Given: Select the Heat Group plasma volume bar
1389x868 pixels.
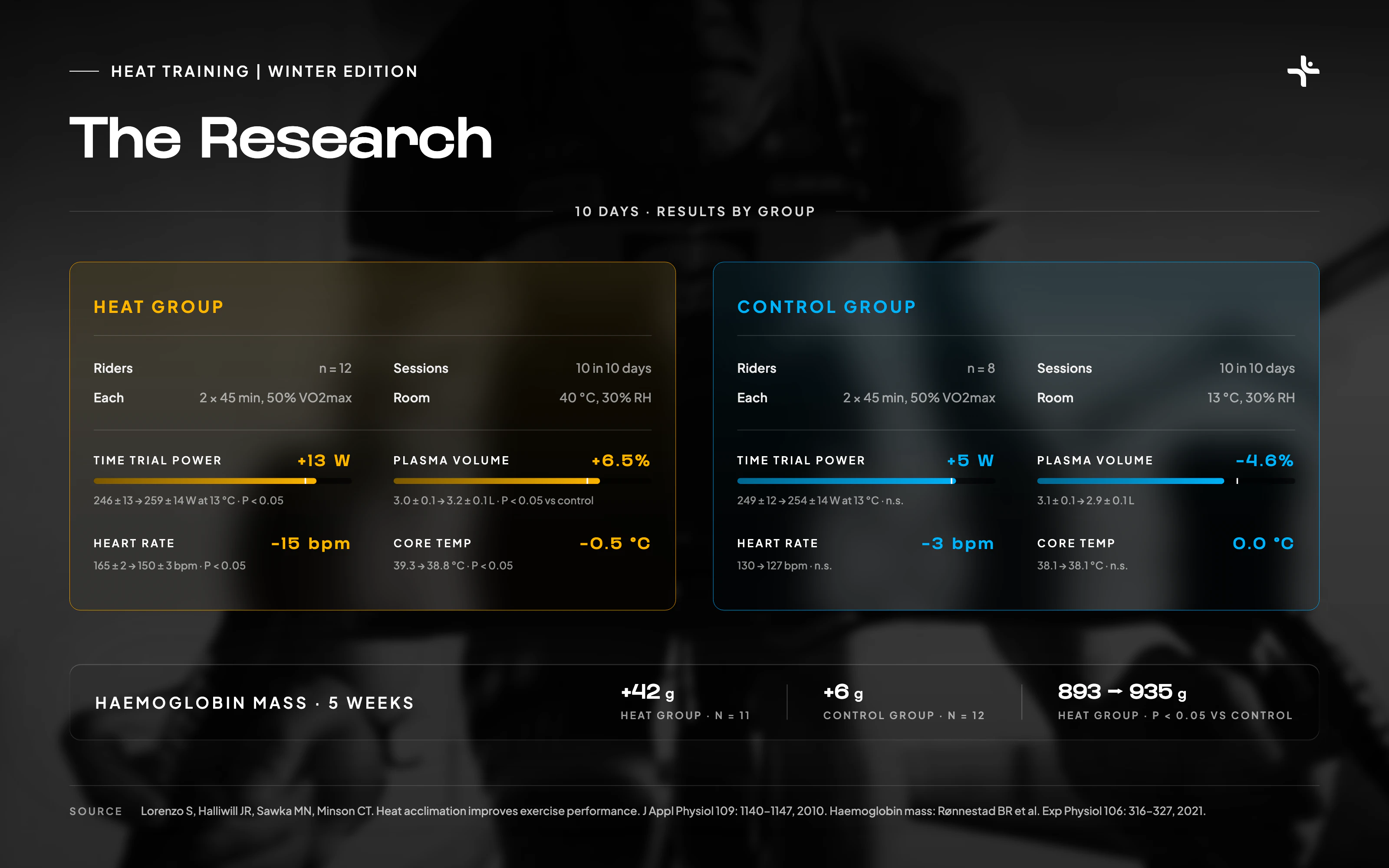Looking at the screenshot, I should coord(522,481).
